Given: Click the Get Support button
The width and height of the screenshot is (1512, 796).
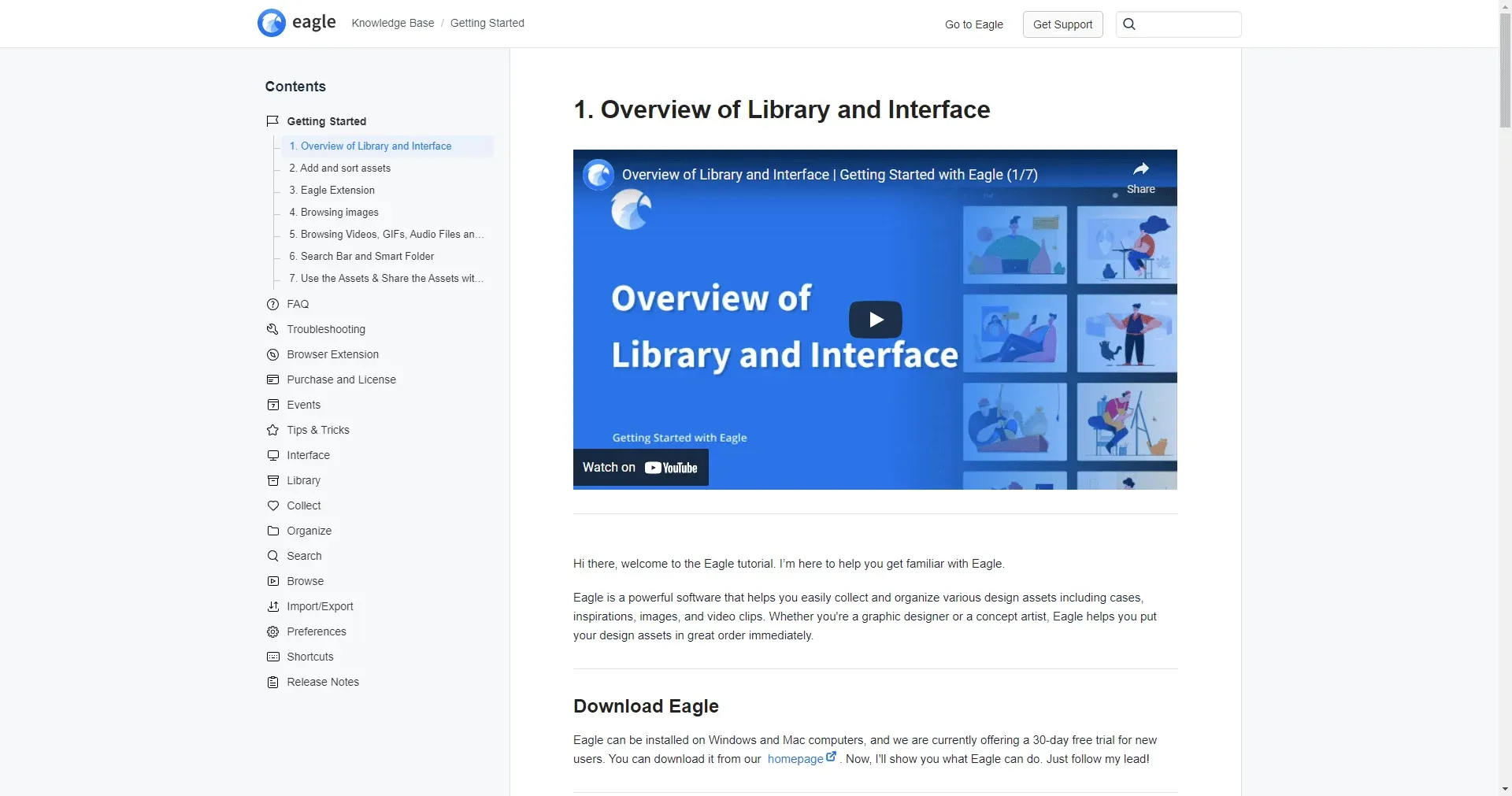Looking at the screenshot, I should [x=1062, y=24].
